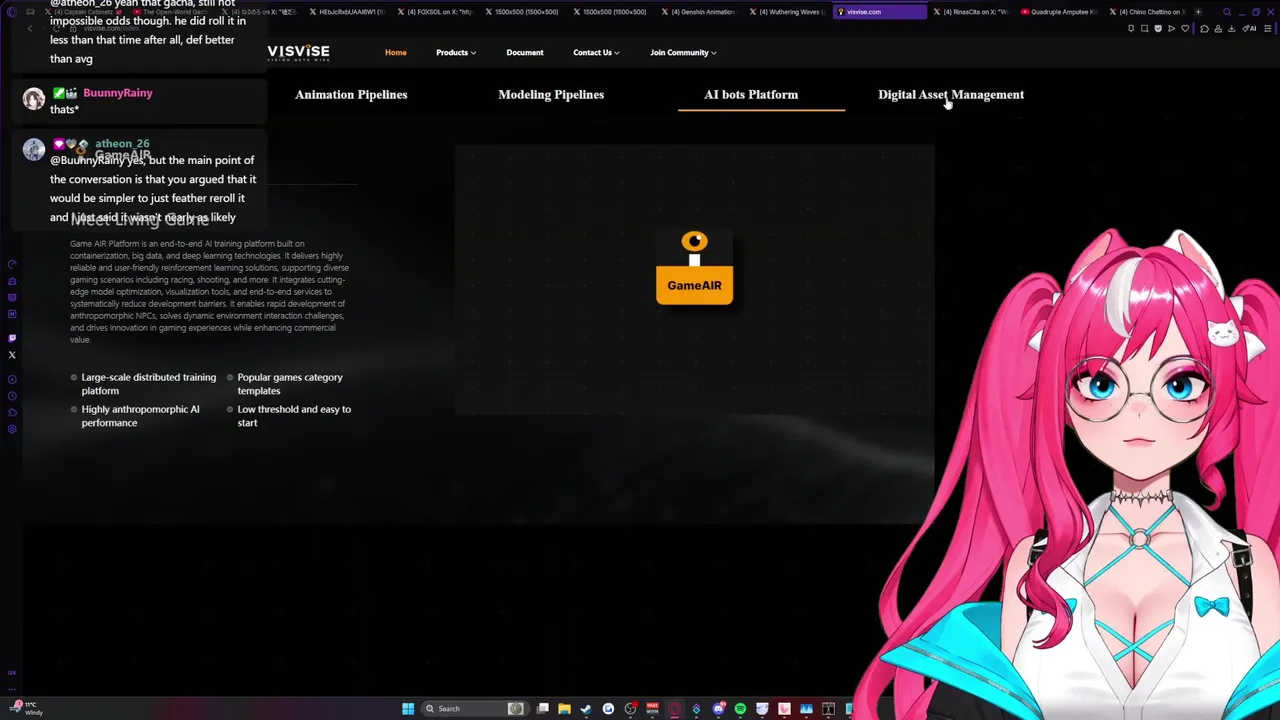Open X in the browser sidebar
This screenshot has width=1280, height=720.
coord(12,355)
